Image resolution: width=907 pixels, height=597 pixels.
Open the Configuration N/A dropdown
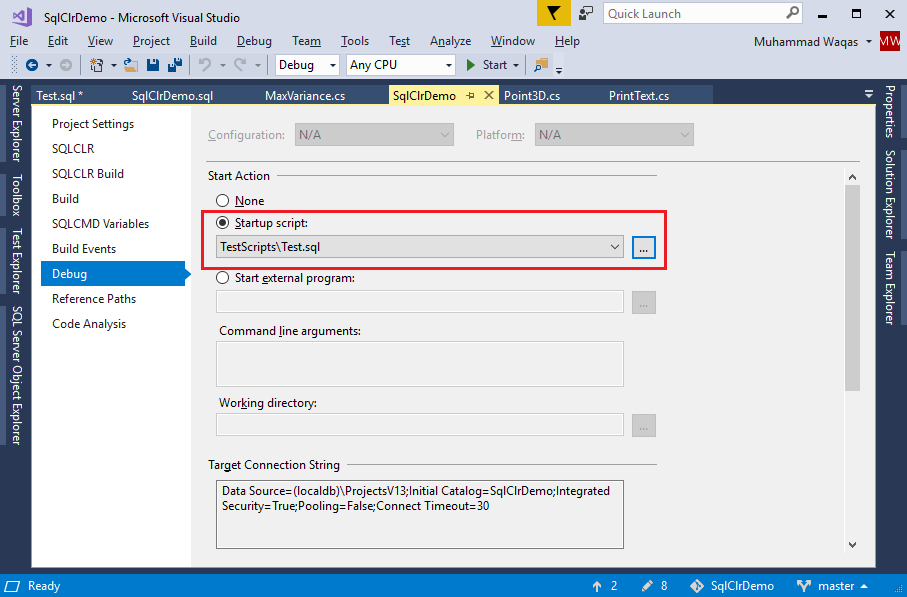point(374,135)
